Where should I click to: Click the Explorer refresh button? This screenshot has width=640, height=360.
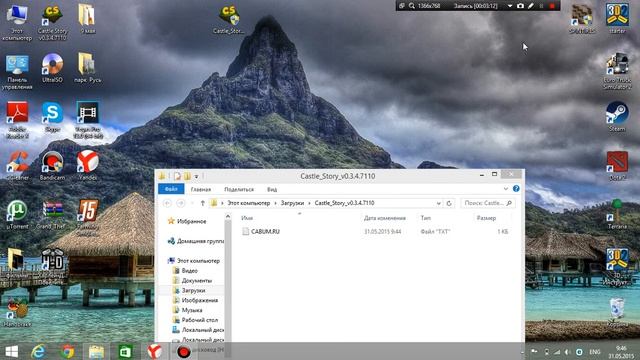point(449,203)
